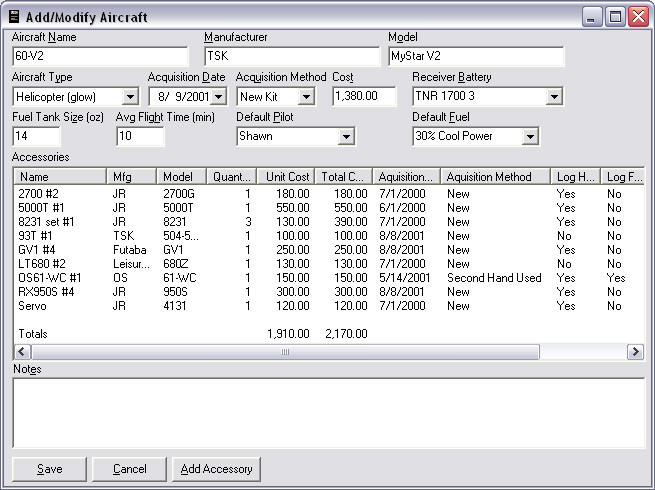655x490 pixels.
Task: Open the Default Pilot dropdown
Action: point(346,137)
